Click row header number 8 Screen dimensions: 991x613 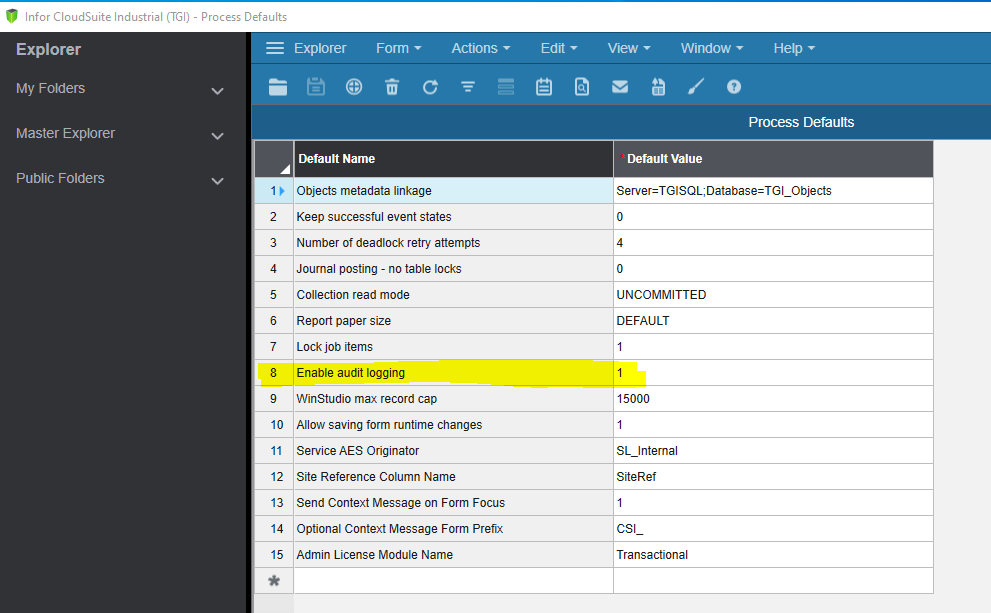[x=274, y=373]
